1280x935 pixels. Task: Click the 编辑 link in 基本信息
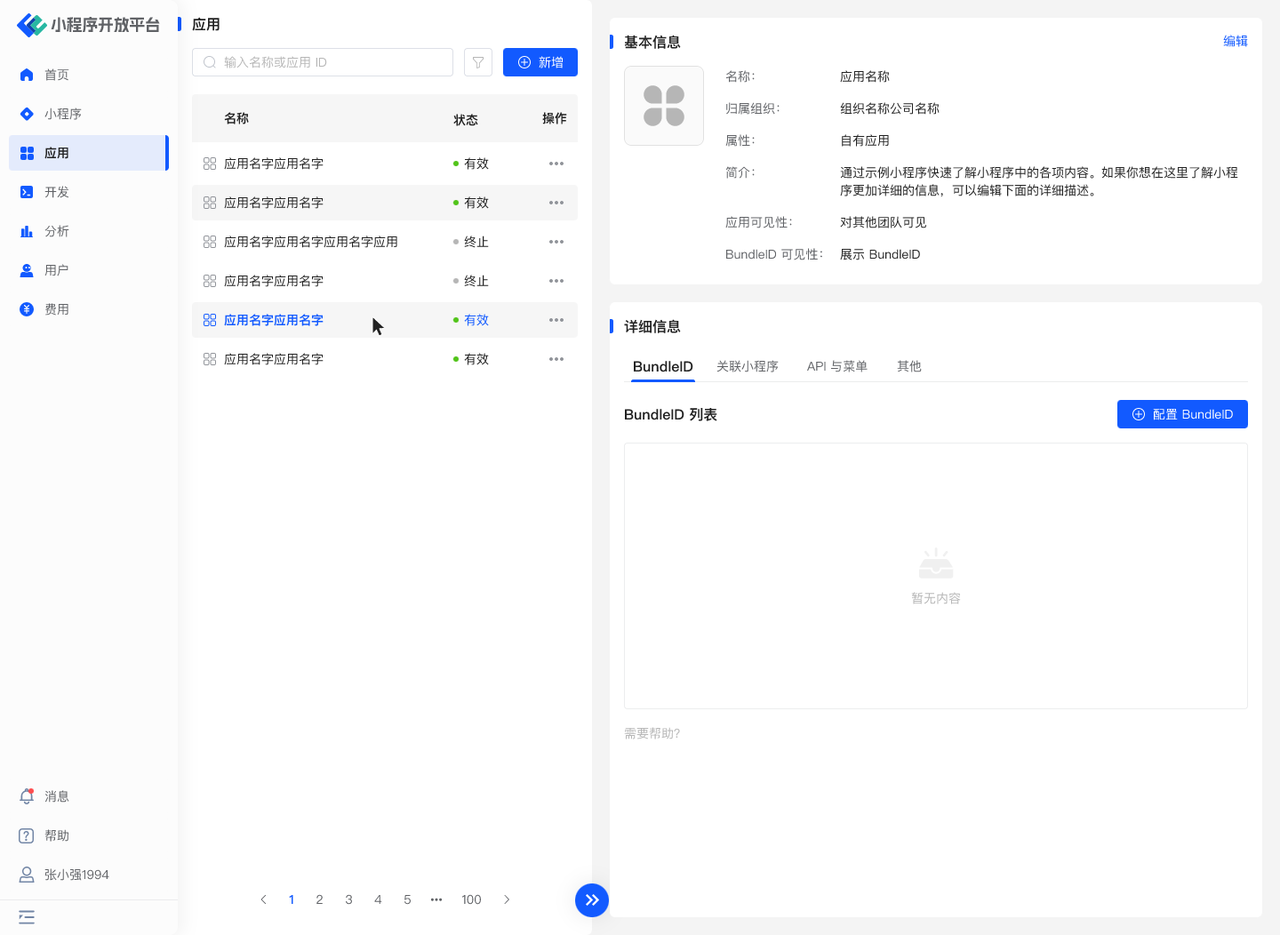point(1235,41)
